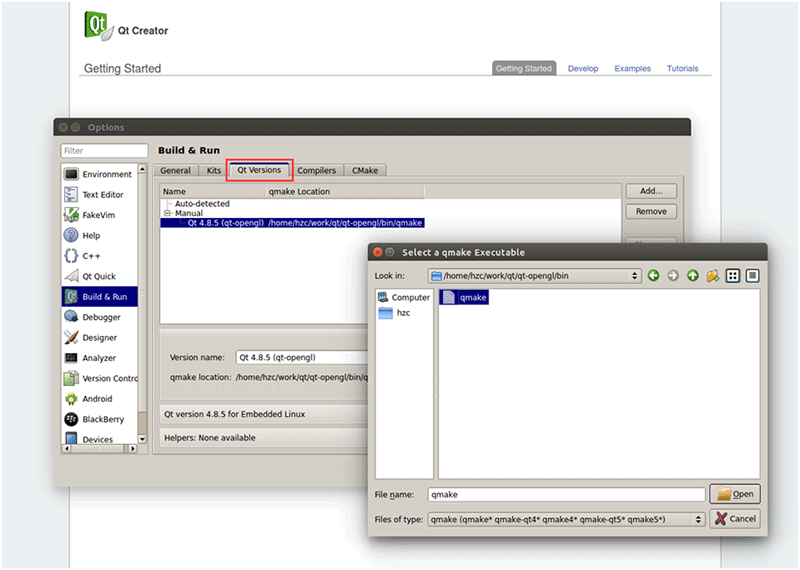Select Auto-detected tree entry
Viewport: 800px width, 570px height.
[x=202, y=204]
